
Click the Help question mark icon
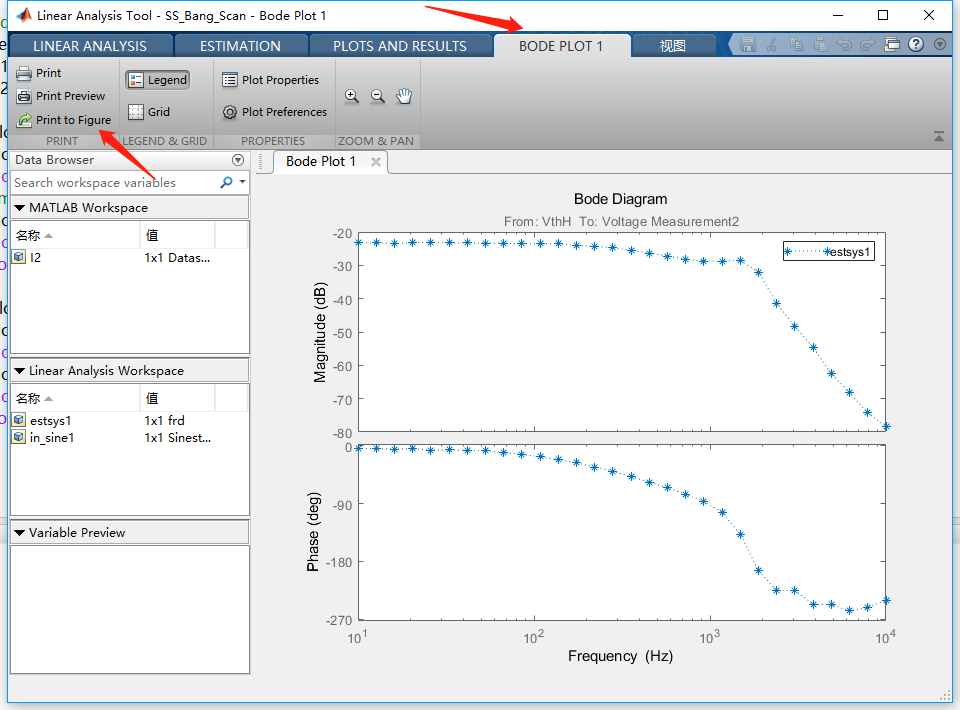coord(917,44)
